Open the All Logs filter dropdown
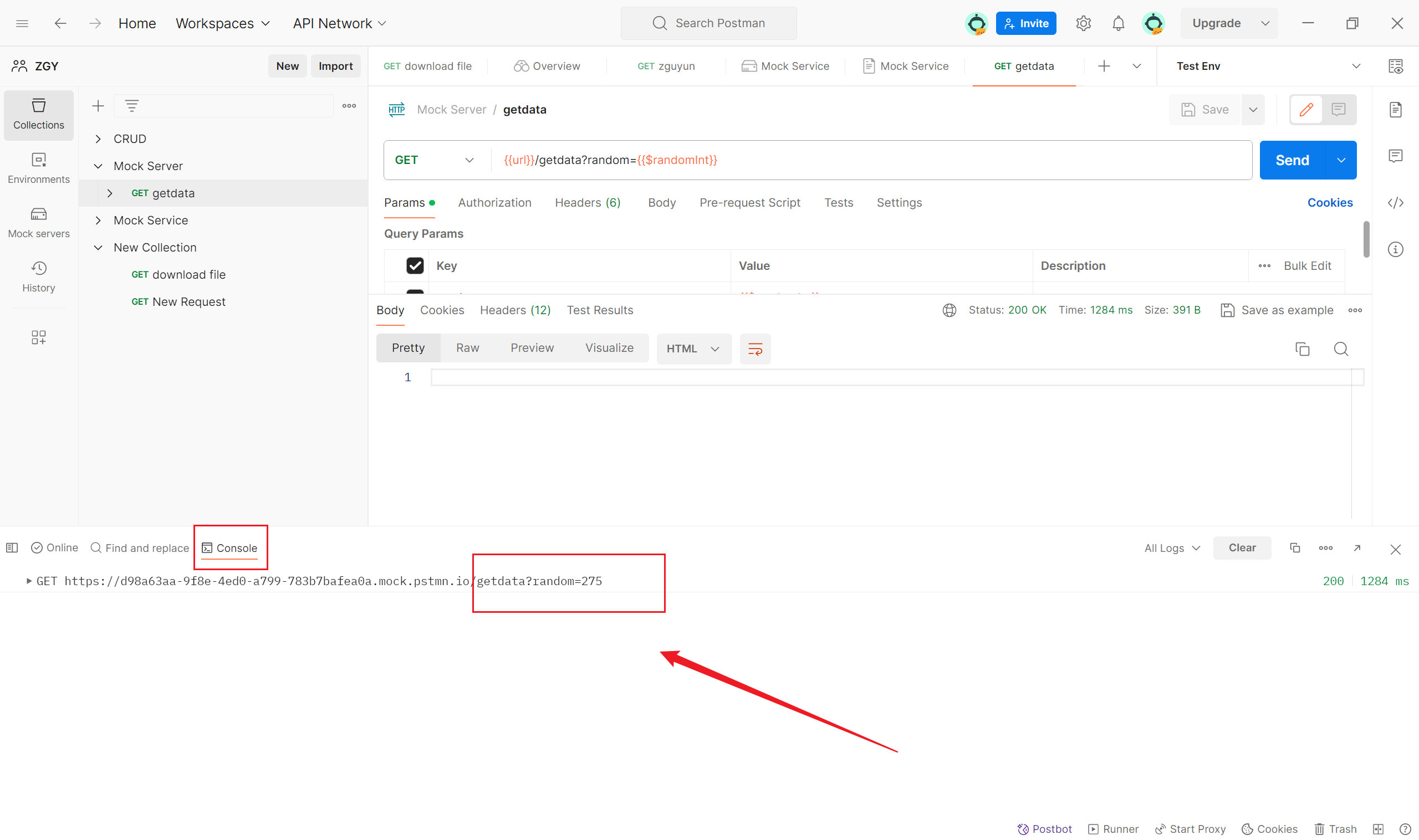 (x=1172, y=549)
